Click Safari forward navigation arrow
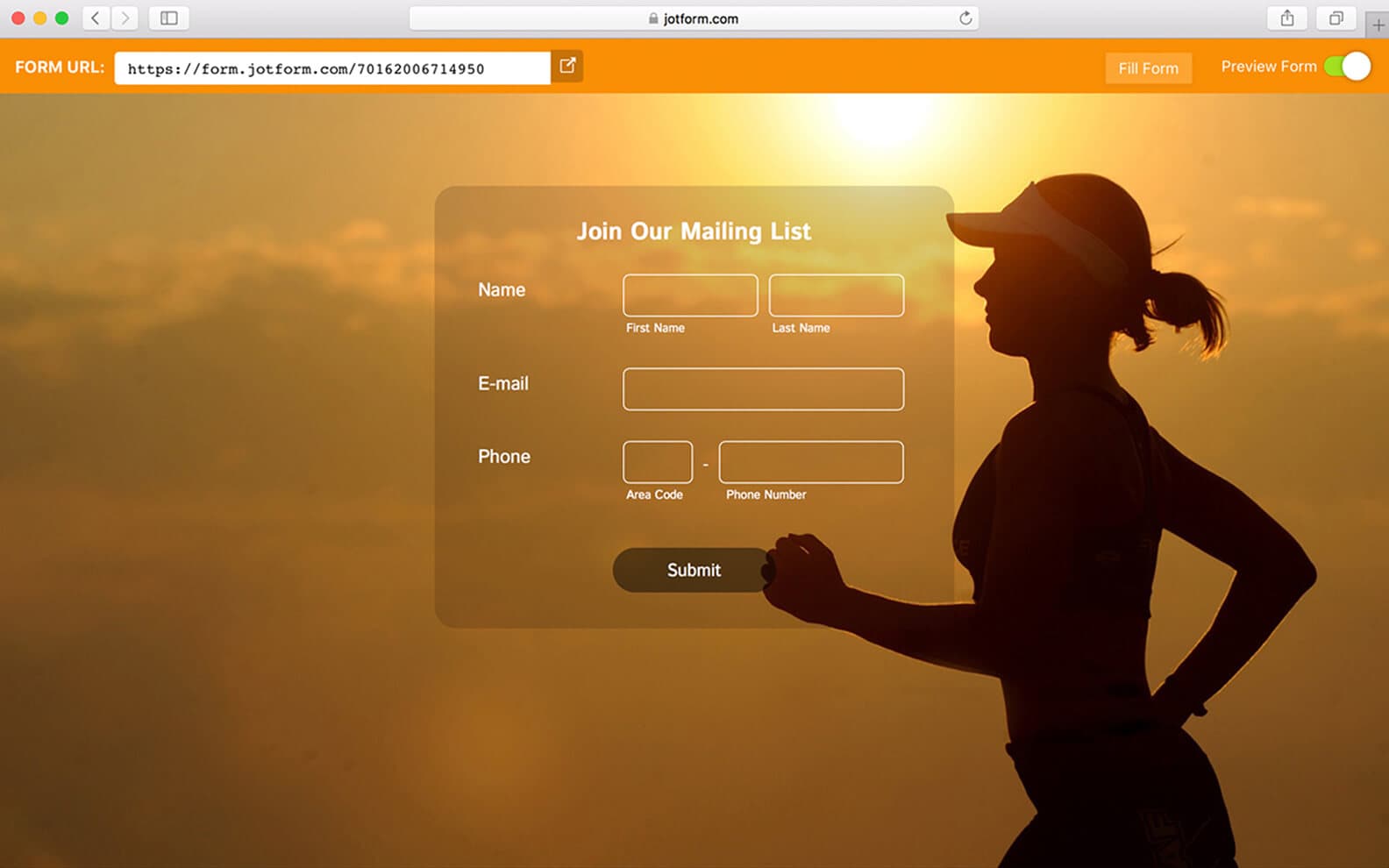This screenshot has height=868, width=1389. tap(125, 18)
